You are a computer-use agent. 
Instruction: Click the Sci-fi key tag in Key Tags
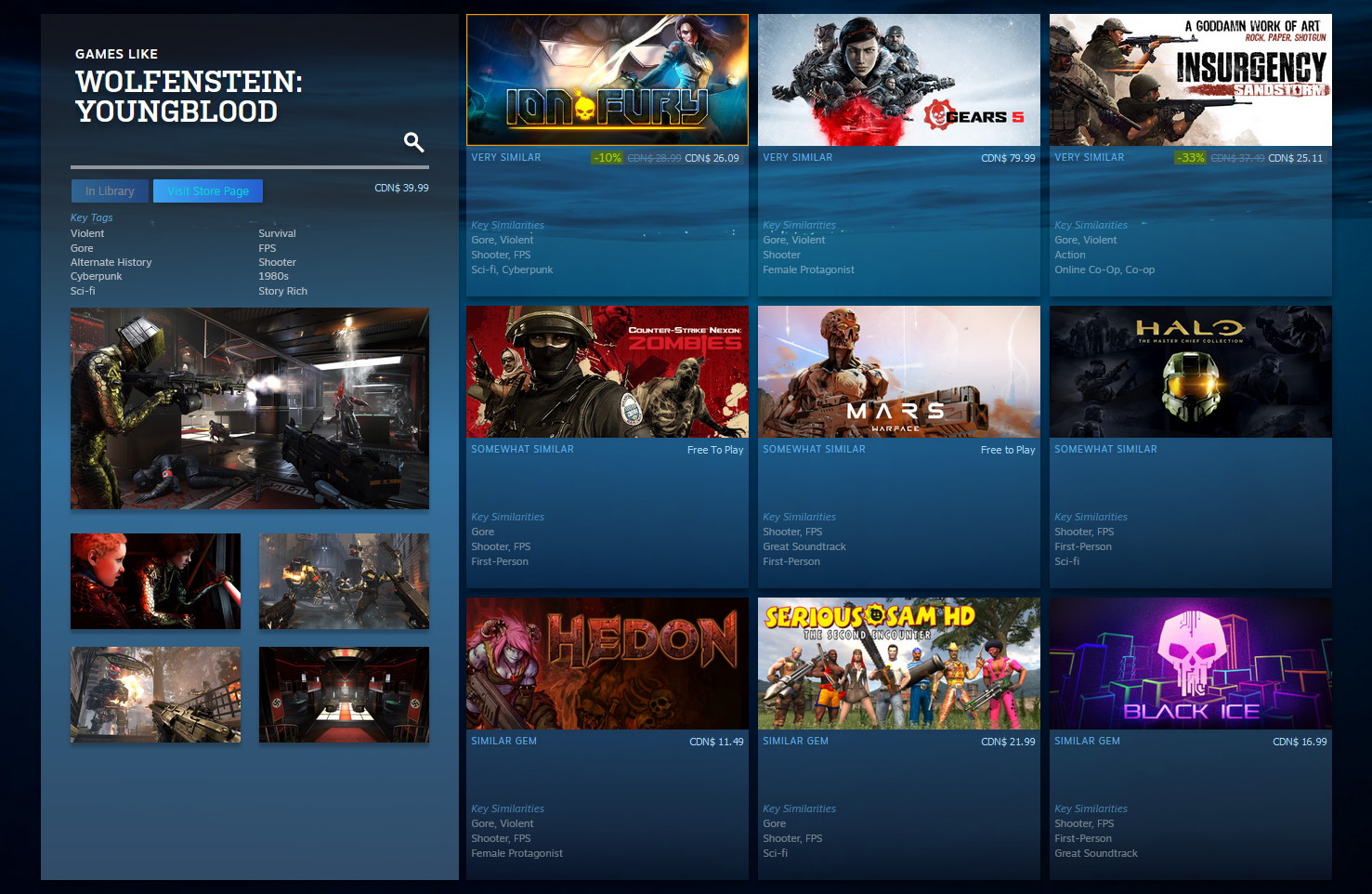[83, 291]
